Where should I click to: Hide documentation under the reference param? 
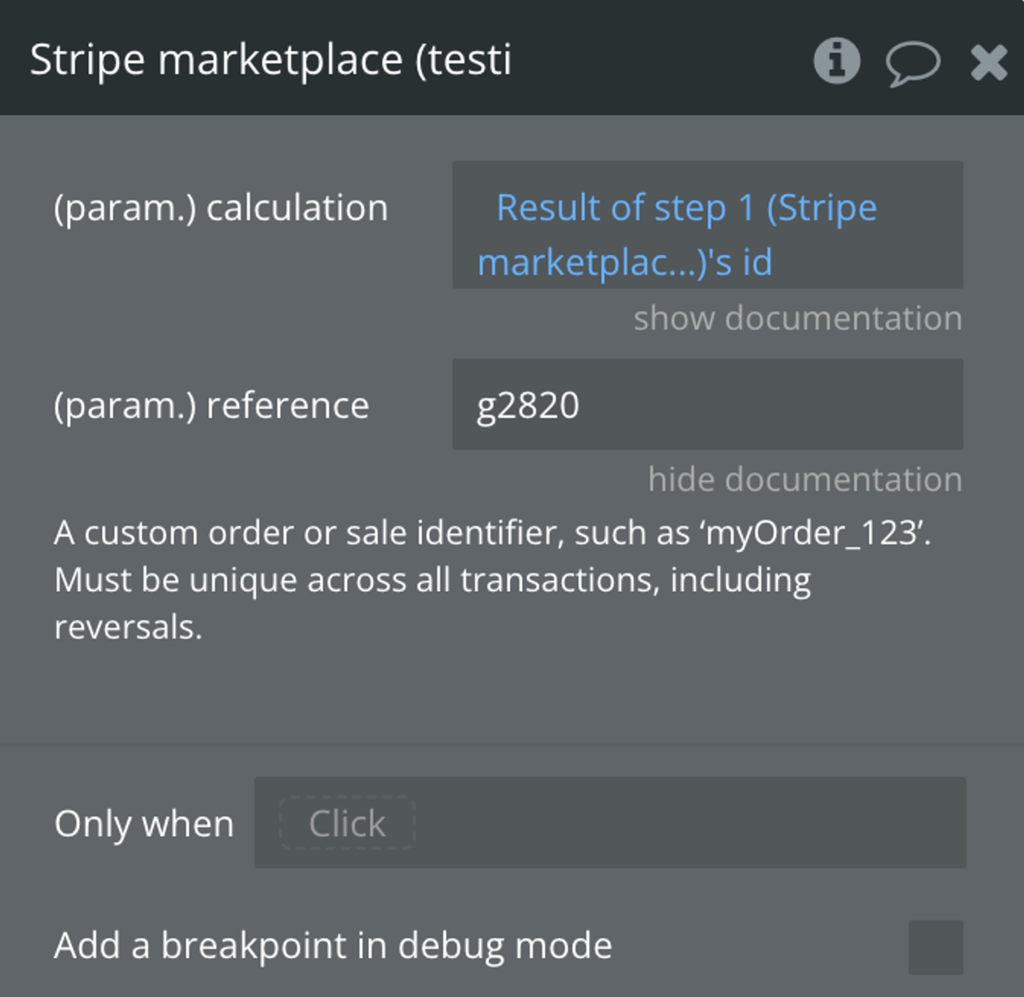click(x=805, y=479)
